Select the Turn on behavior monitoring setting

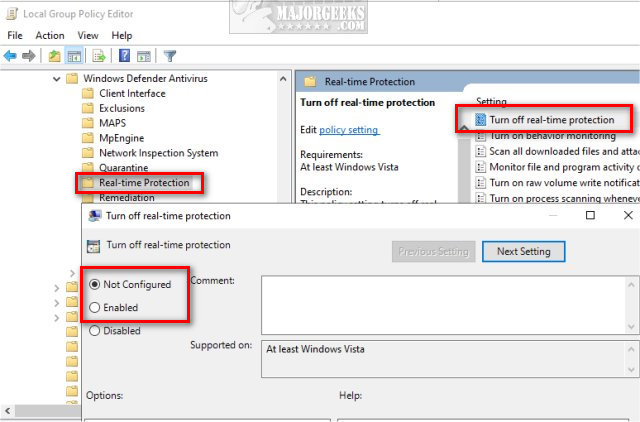tap(552, 135)
